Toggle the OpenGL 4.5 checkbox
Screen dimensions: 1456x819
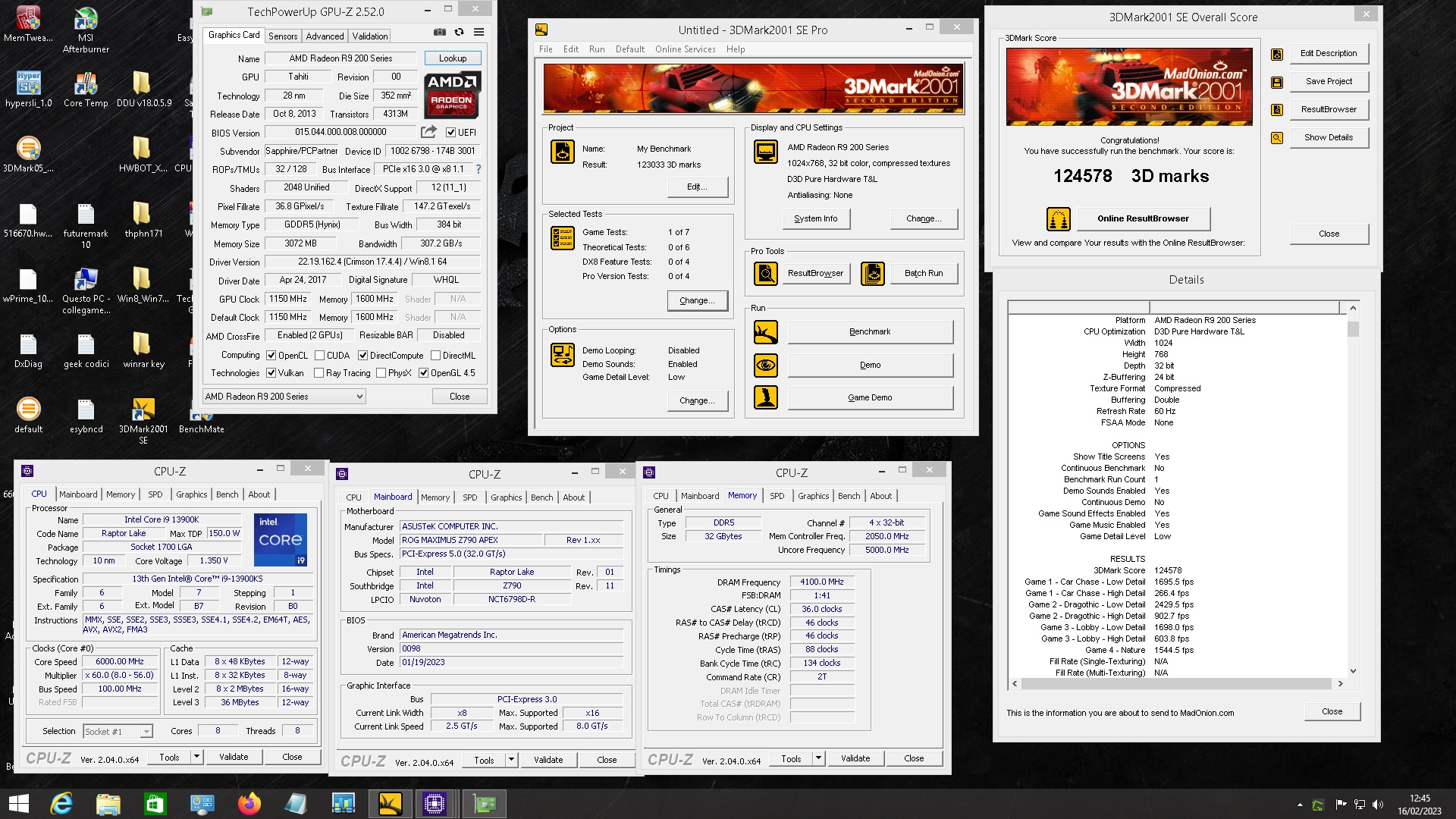423,373
